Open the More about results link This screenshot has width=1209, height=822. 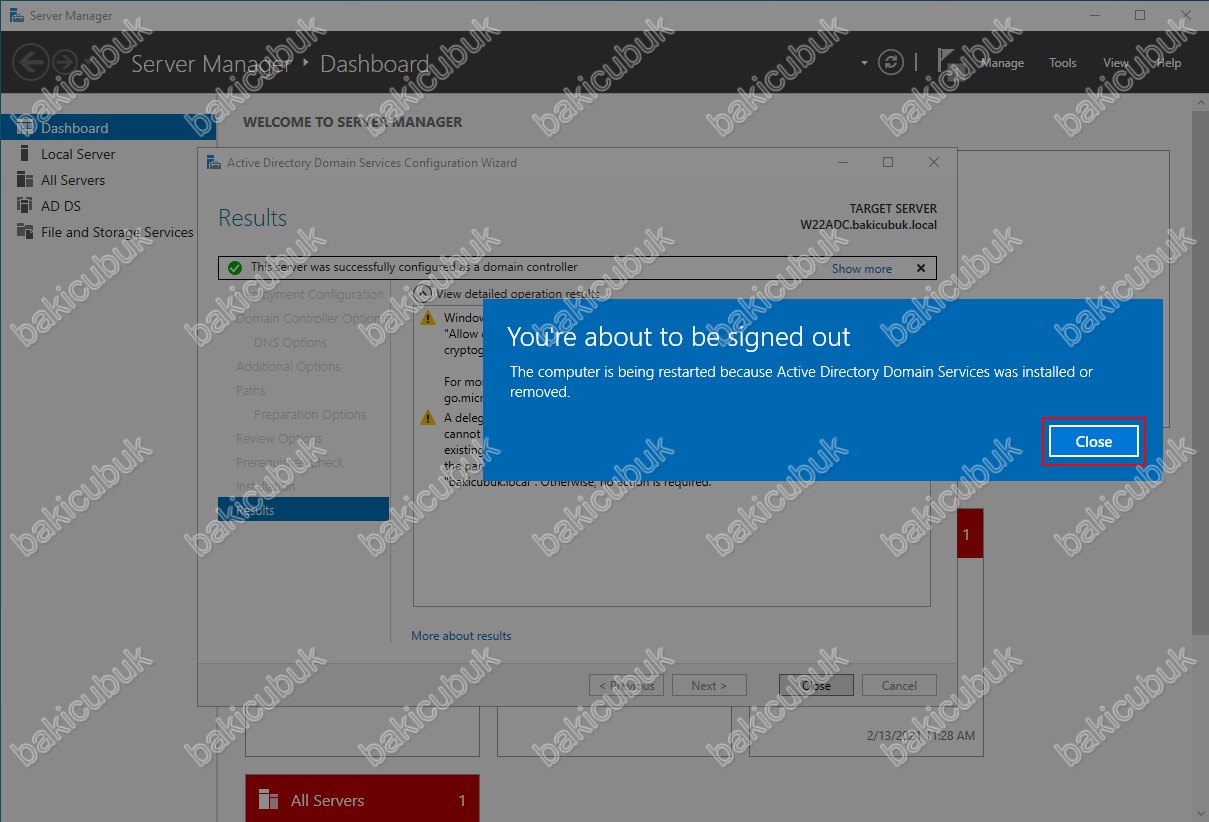tap(461, 636)
